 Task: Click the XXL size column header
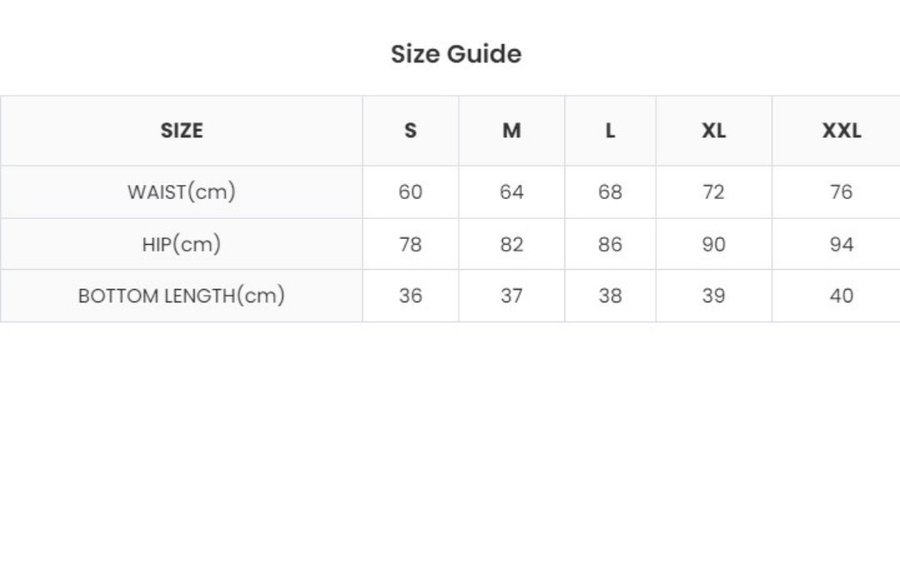coord(841,131)
